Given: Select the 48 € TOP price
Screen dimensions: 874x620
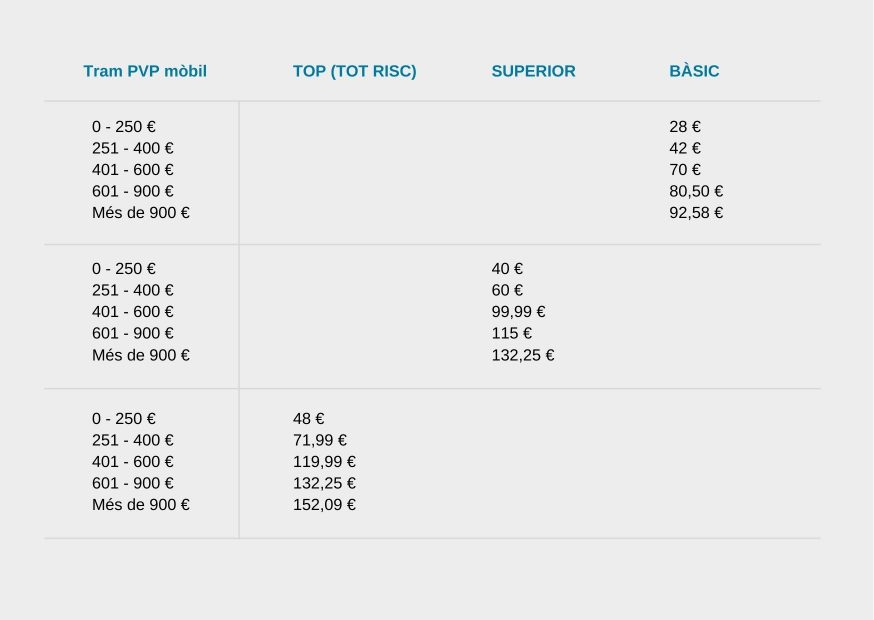Looking at the screenshot, I should tap(308, 419).
